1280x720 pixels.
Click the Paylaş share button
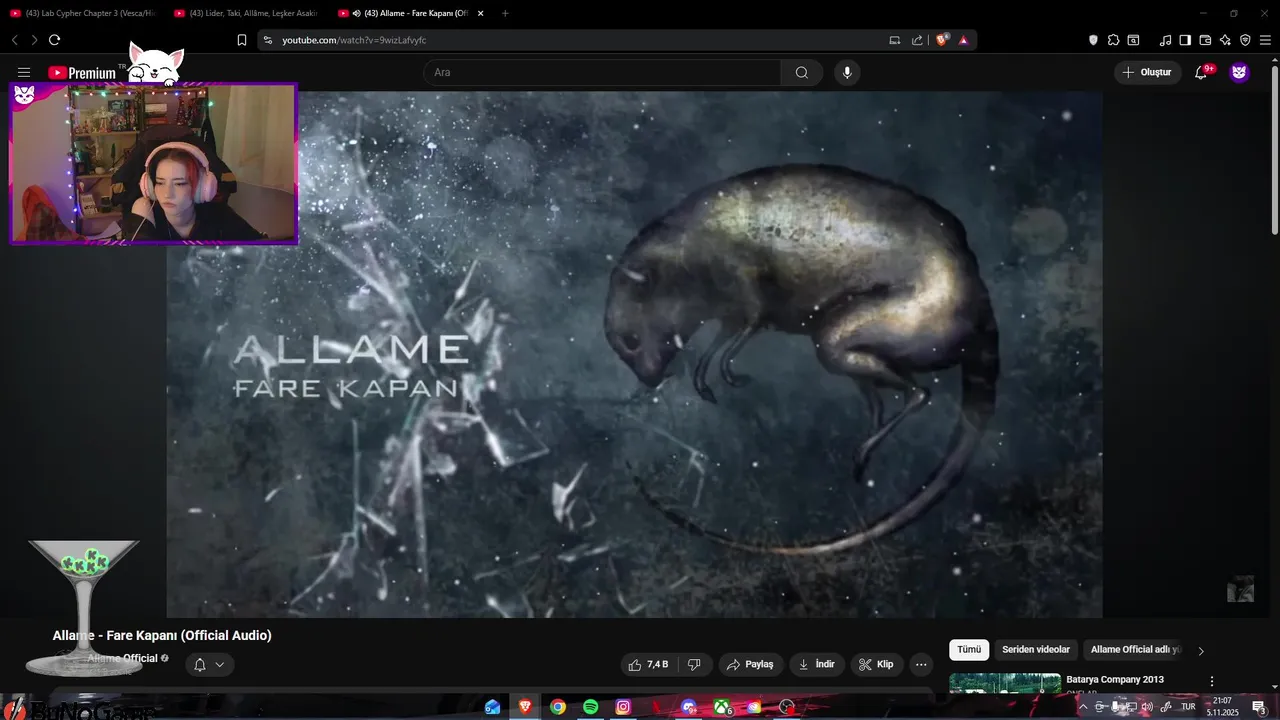click(x=751, y=664)
